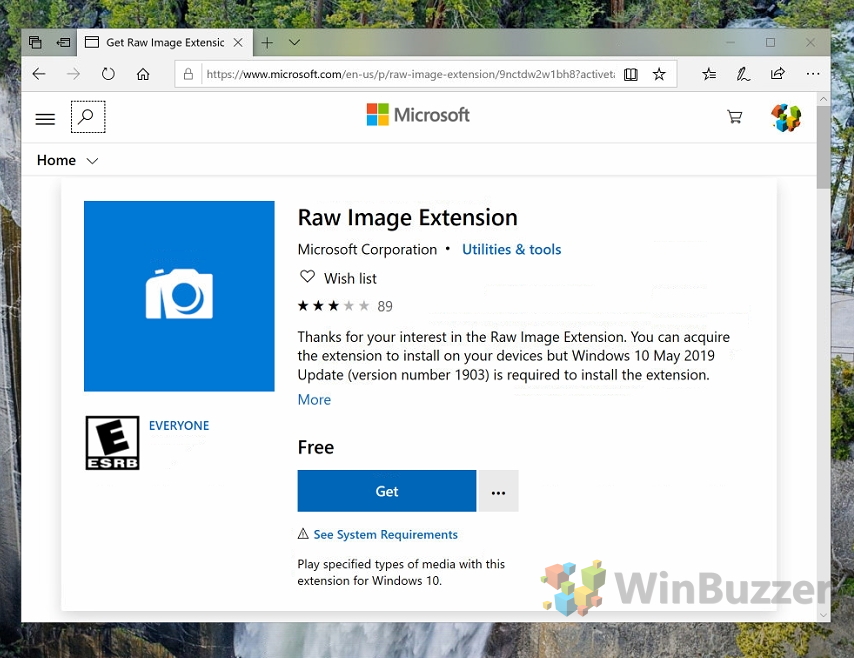Image resolution: width=854 pixels, height=658 pixels.
Task: Open the tabs you've set aside icon
Action: pos(35,42)
